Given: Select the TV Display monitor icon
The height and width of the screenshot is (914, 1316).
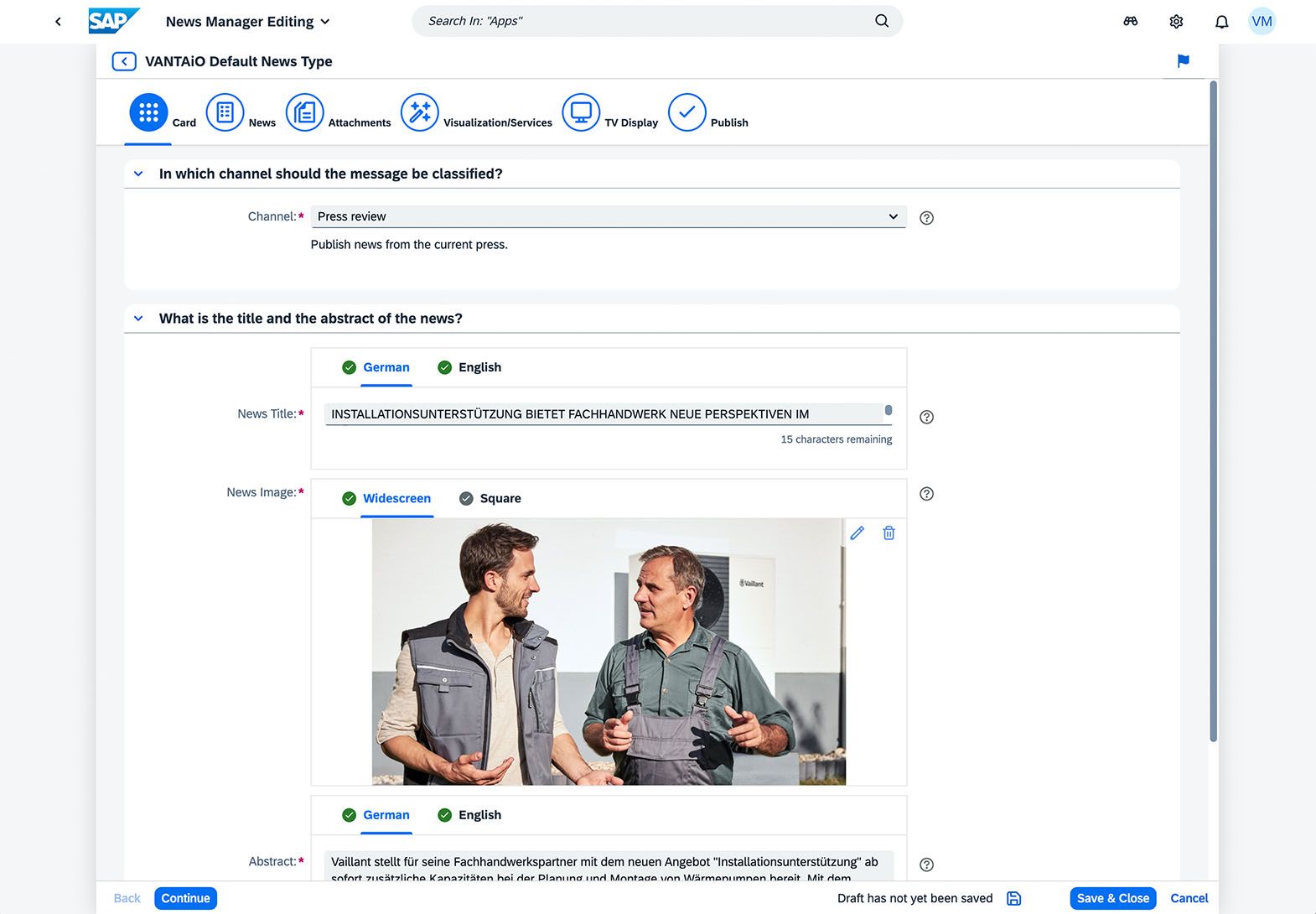Looking at the screenshot, I should 581,112.
